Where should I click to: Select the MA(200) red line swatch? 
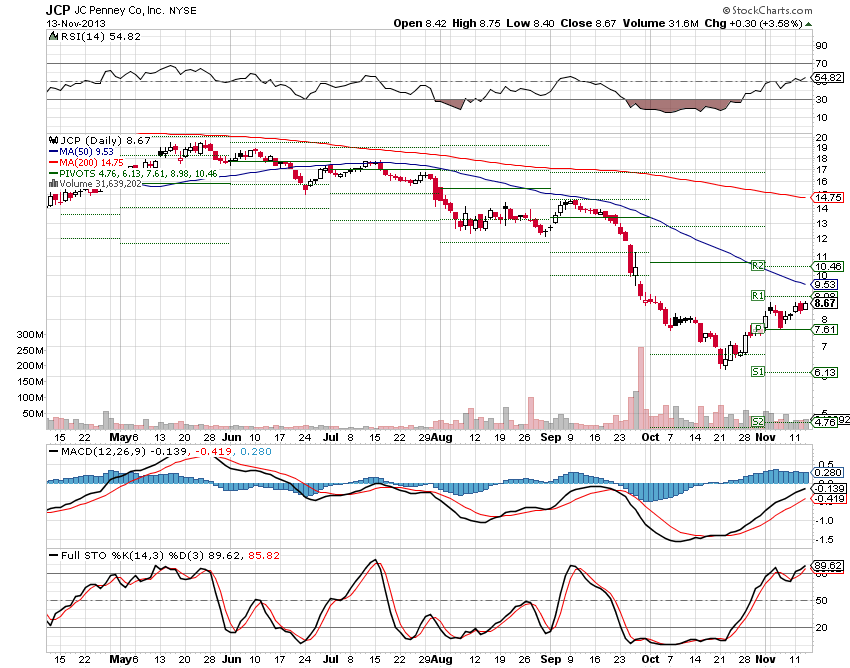click(x=53, y=163)
